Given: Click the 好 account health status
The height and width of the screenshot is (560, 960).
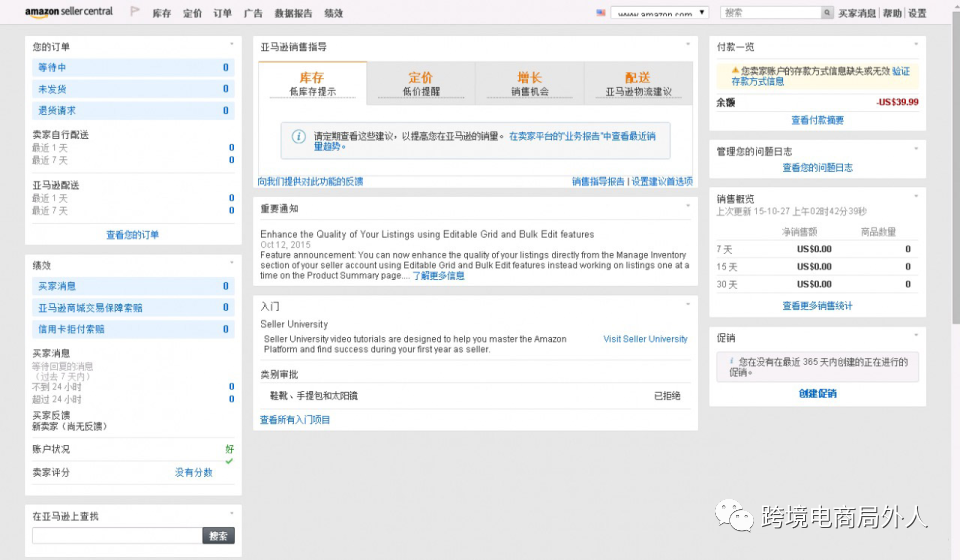Looking at the screenshot, I should [x=230, y=449].
